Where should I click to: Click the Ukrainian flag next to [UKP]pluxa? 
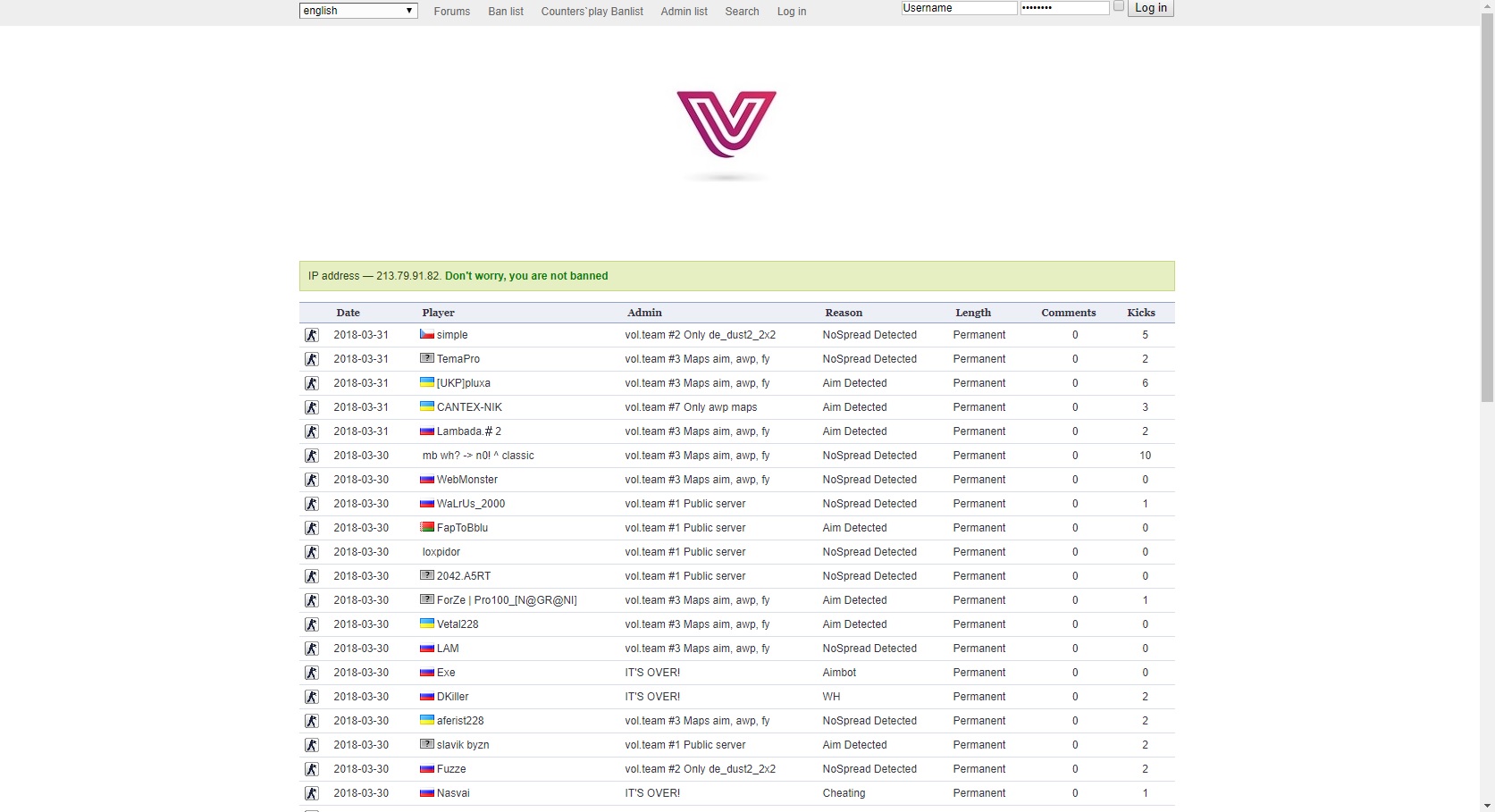(x=427, y=382)
